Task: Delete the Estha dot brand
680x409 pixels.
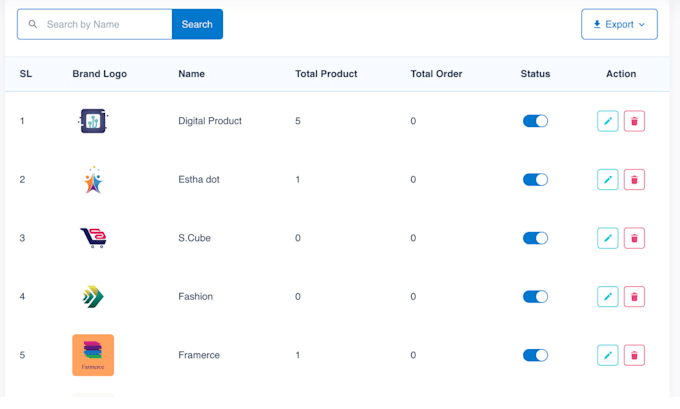Action: tap(634, 180)
